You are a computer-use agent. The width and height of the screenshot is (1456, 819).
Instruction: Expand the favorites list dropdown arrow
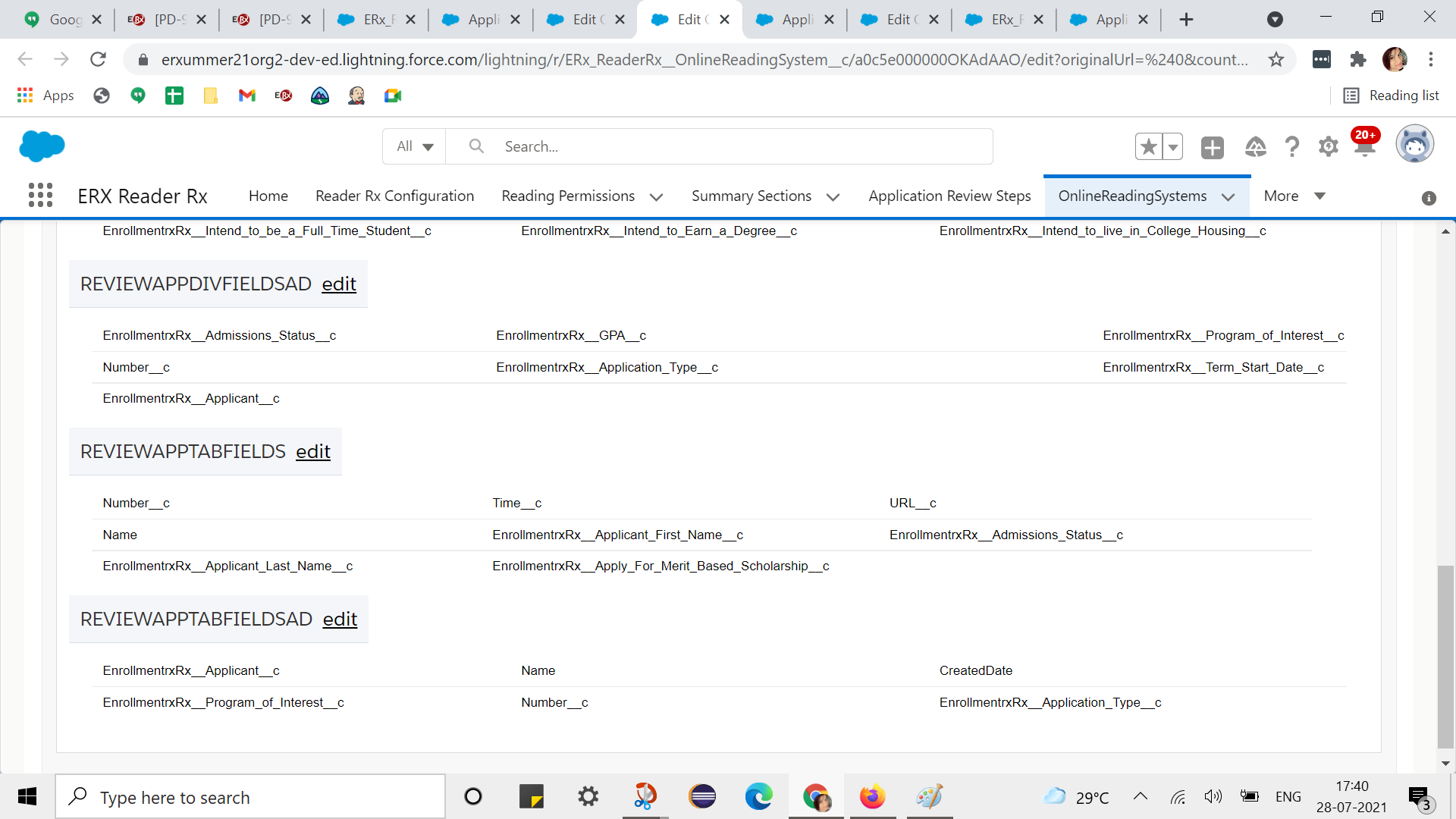click(x=1172, y=146)
